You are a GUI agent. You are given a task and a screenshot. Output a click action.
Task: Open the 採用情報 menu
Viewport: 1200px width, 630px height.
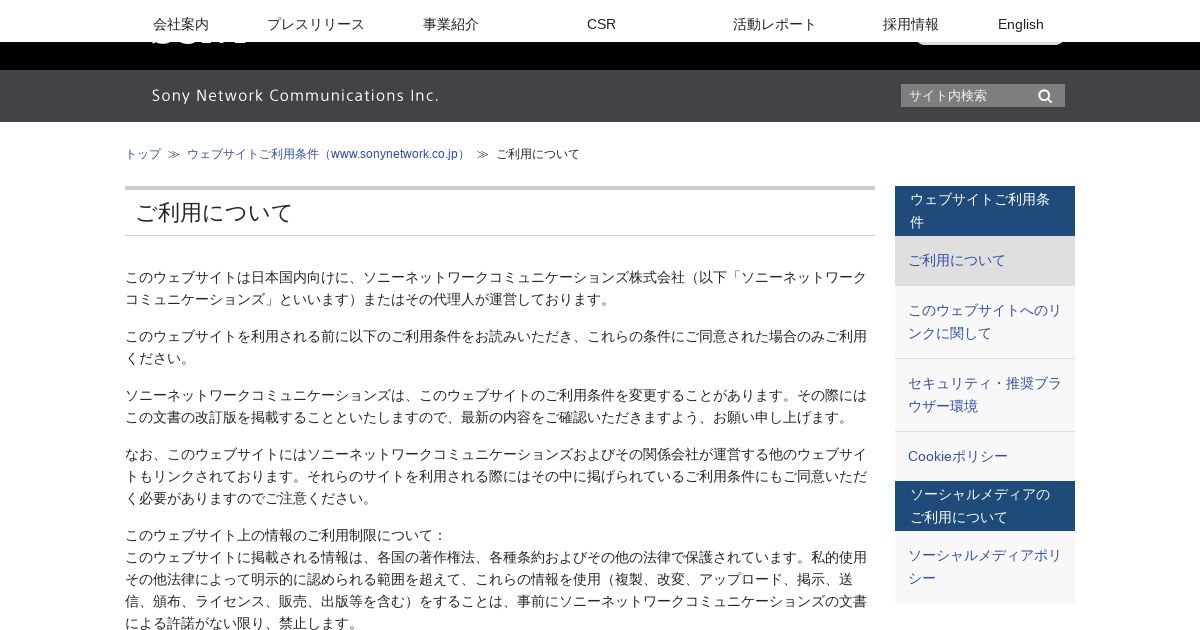911,24
